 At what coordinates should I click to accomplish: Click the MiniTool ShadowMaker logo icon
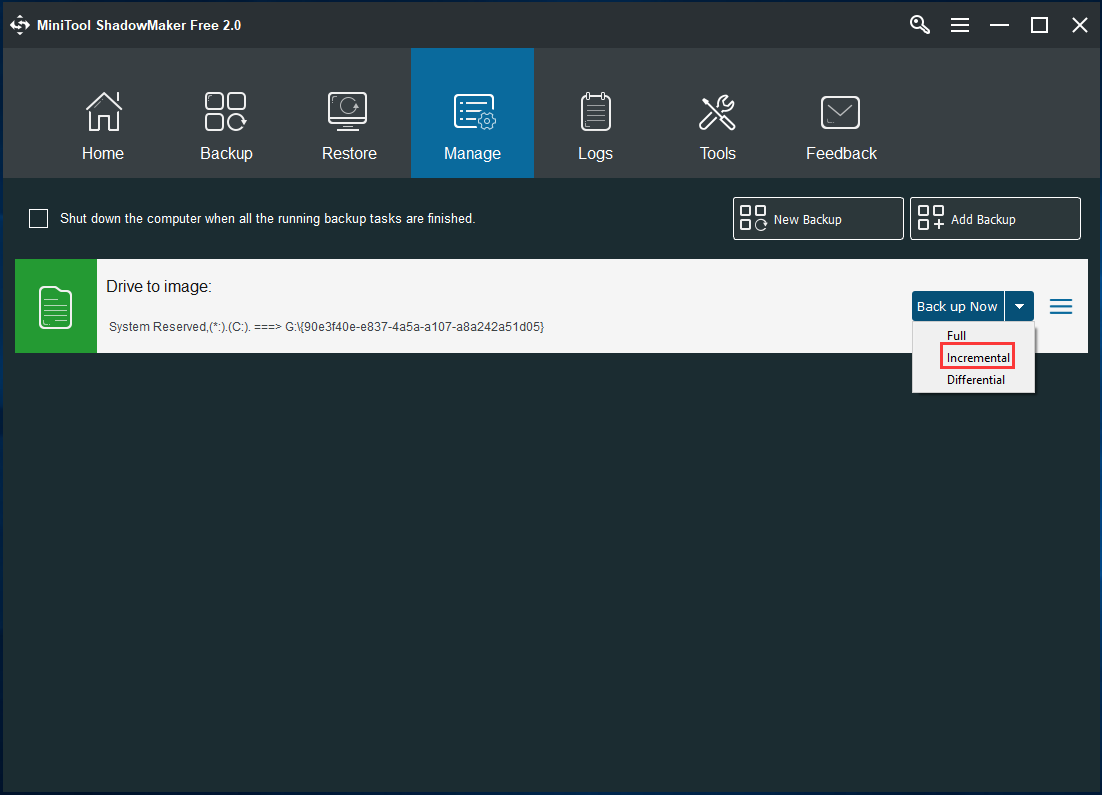(x=20, y=25)
